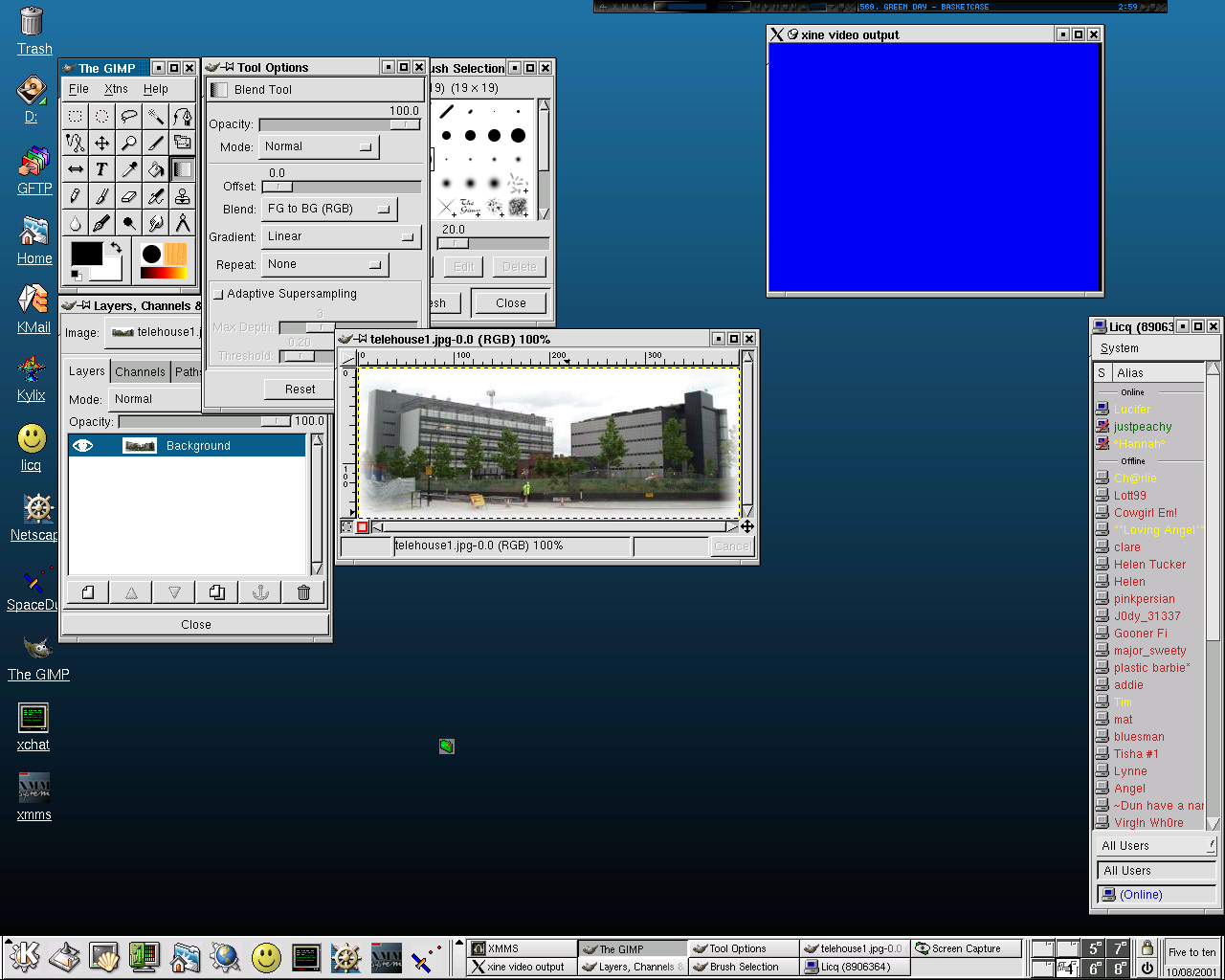1225x980 pixels.
Task: Open the Repeat None dropdown
Action: (x=323, y=264)
